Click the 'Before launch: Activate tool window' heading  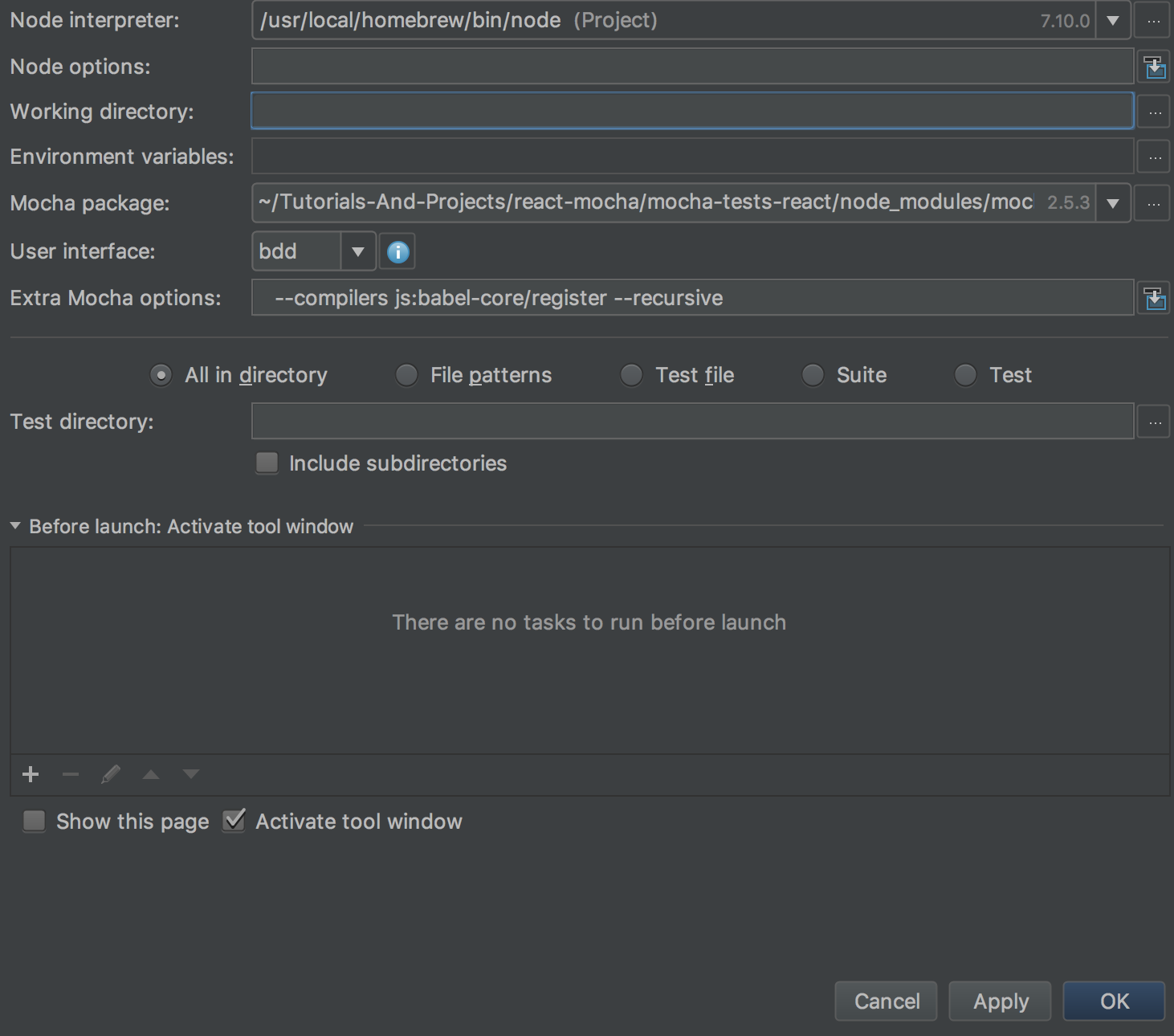[191, 526]
